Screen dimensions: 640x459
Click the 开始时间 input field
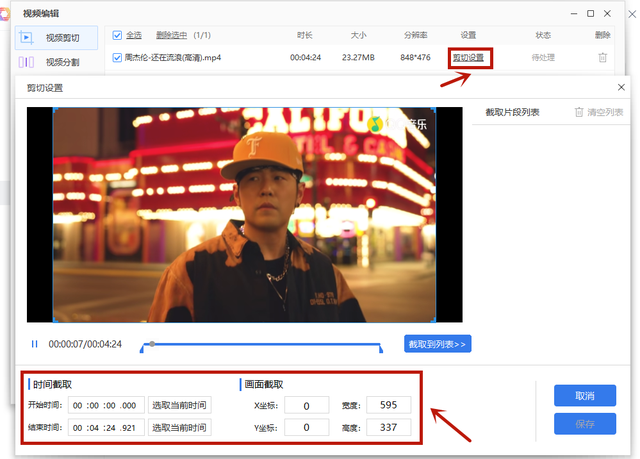coord(106,405)
